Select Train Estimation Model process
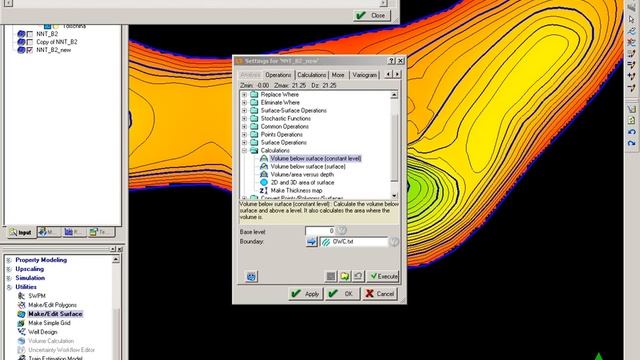This screenshot has width=640, height=360. (x=55, y=358)
